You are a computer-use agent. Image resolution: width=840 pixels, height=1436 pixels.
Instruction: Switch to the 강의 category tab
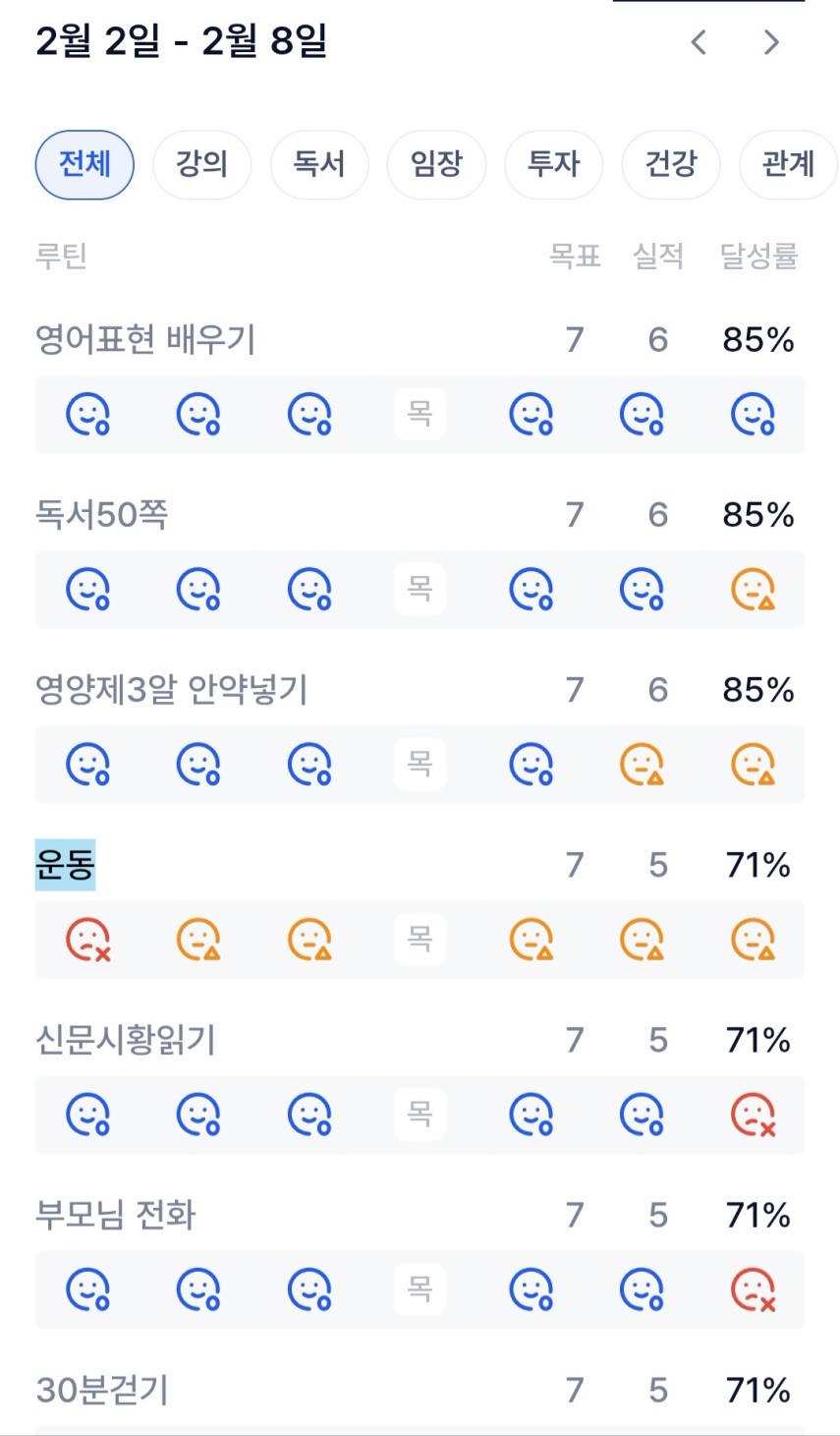[x=201, y=164]
